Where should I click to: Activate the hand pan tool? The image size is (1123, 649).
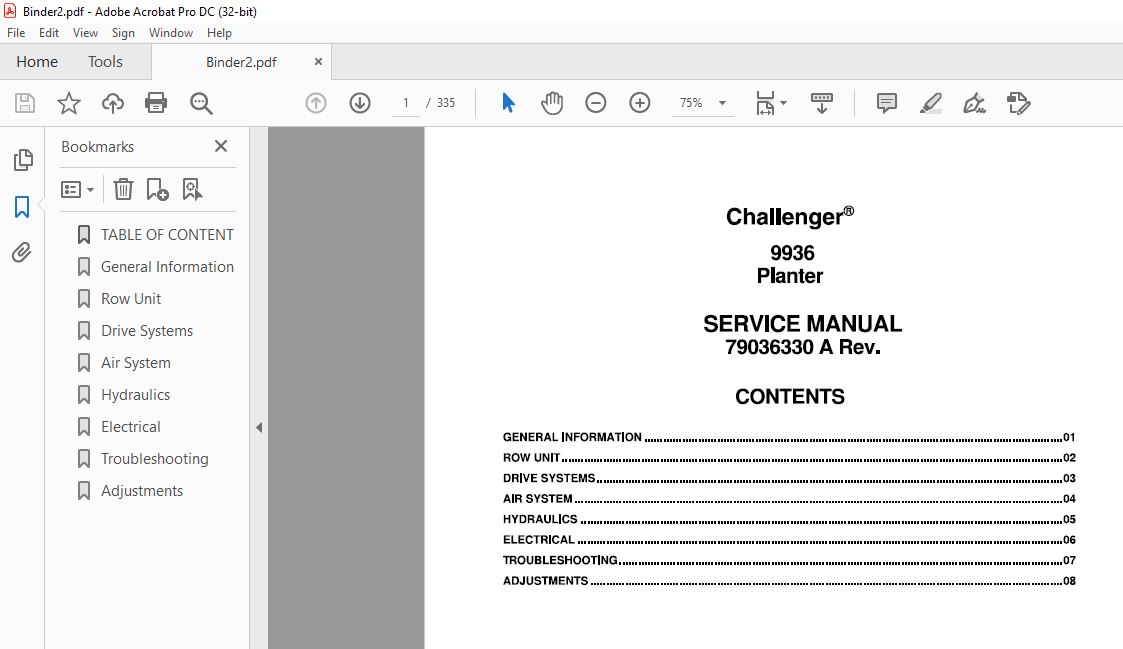pos(552,103)
